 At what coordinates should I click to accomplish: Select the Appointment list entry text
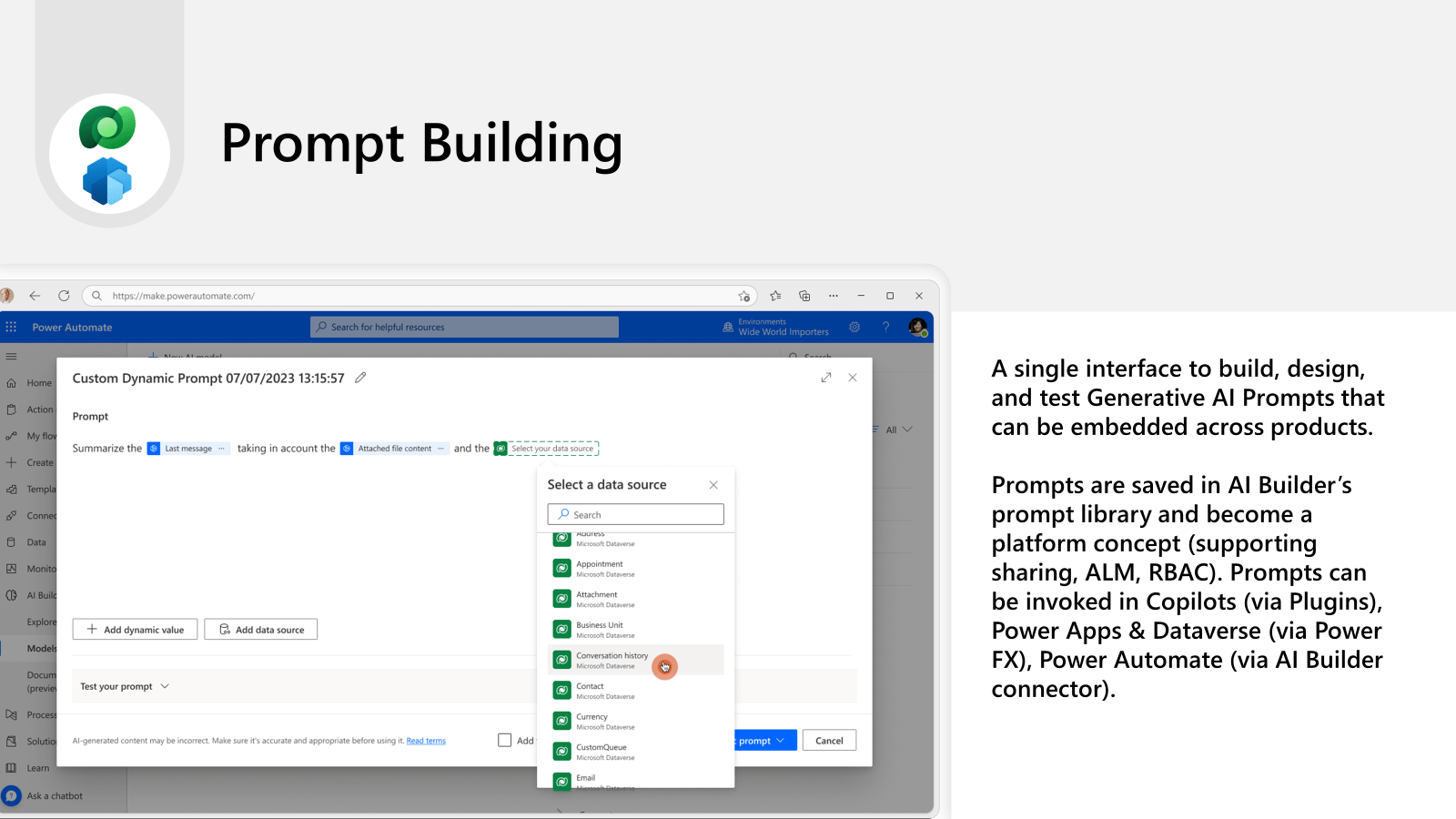pyautogui.click(x=600, y=564)
